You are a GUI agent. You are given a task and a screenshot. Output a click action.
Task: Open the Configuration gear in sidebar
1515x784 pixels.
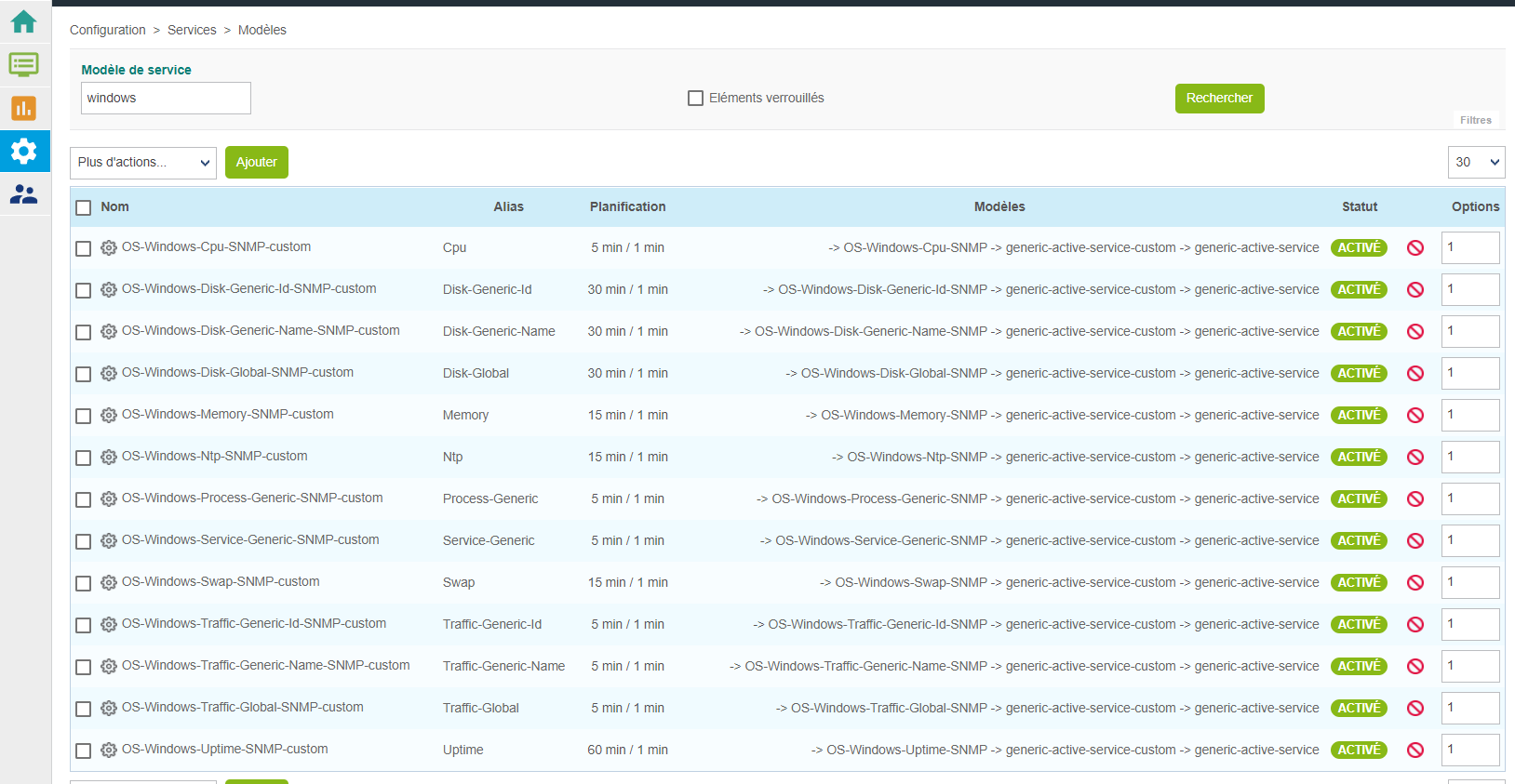tap(24, 151)
